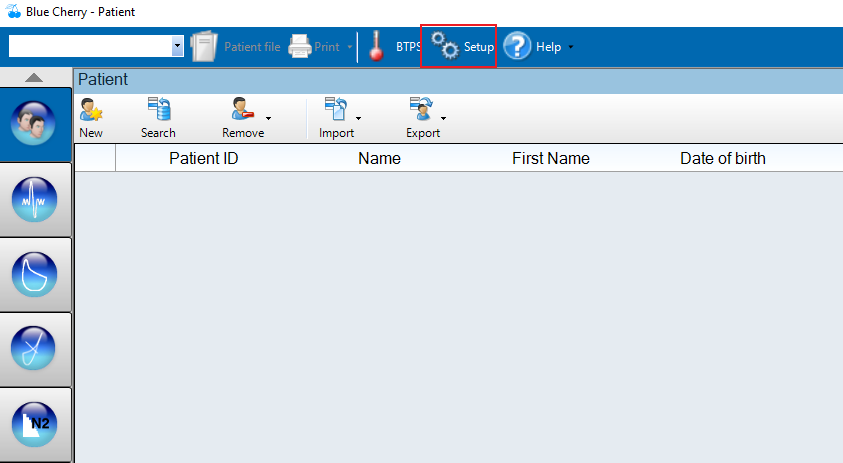The image size is (843, 463).
Task: Click the BTPS label in the toolbar
Action: 408,47
